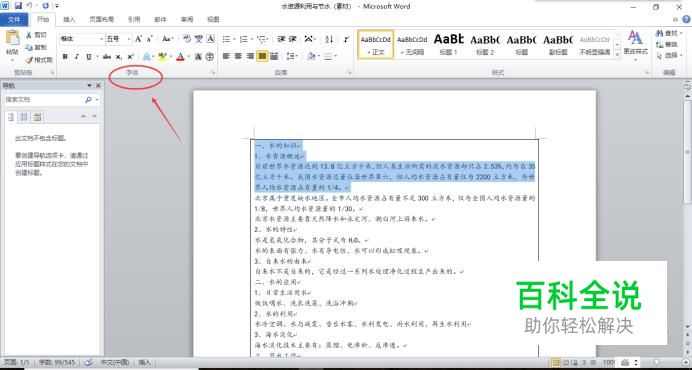This screenshot has height=370, width=692.
Task: Open the Word Help question mark icon
Action: pyautogui.click(x=686, y=19)
